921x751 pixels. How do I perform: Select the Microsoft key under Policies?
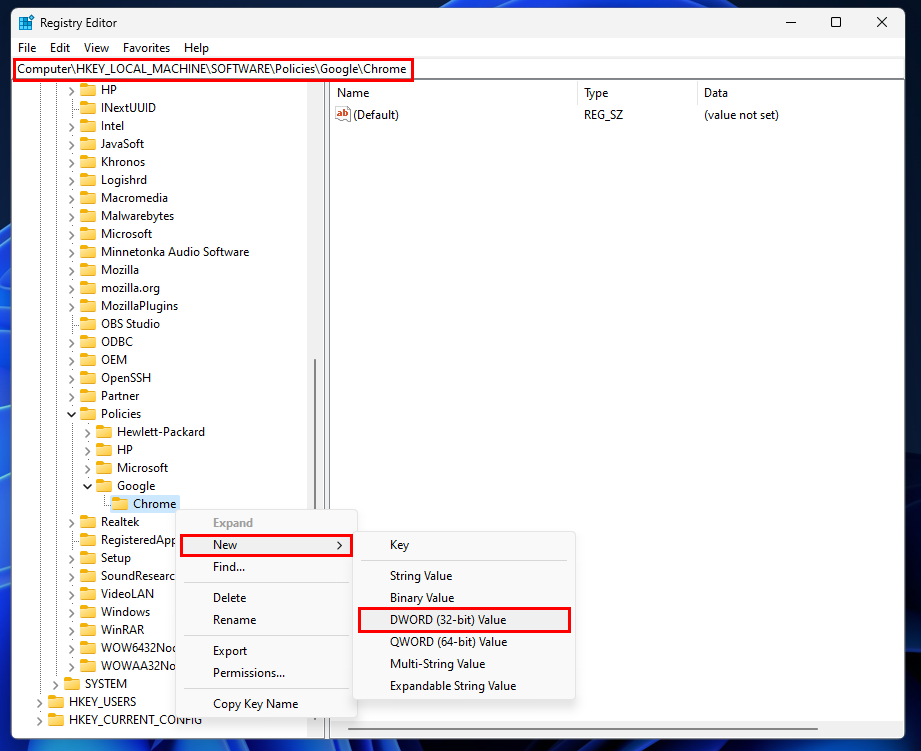pos(142,467)
